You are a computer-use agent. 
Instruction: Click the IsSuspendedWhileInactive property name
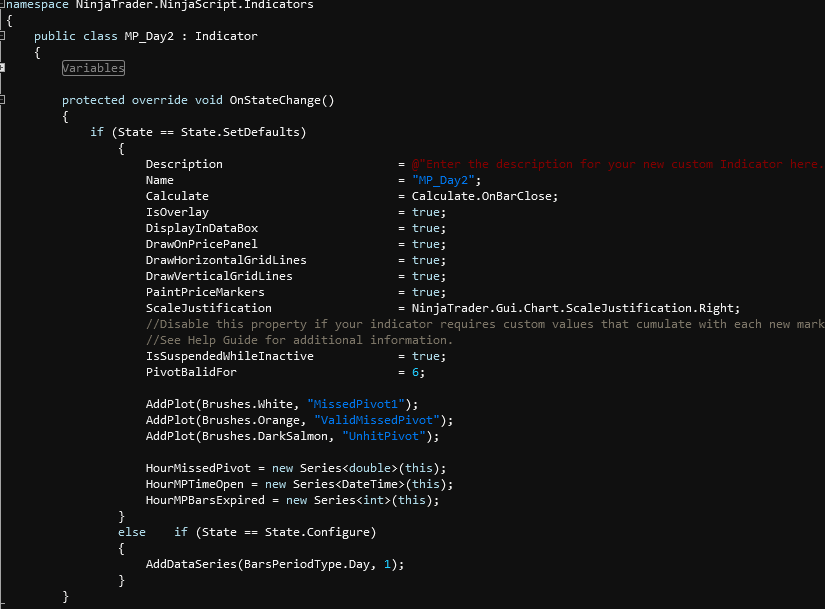coord(229,356)
